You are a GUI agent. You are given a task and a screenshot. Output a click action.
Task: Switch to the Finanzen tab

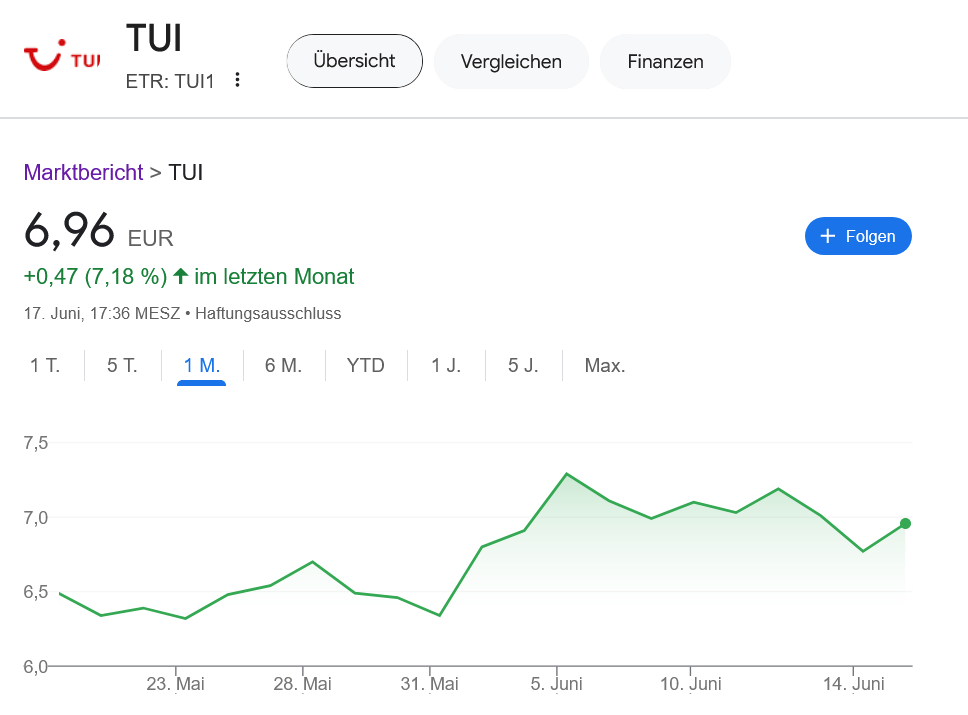(665, 61)
